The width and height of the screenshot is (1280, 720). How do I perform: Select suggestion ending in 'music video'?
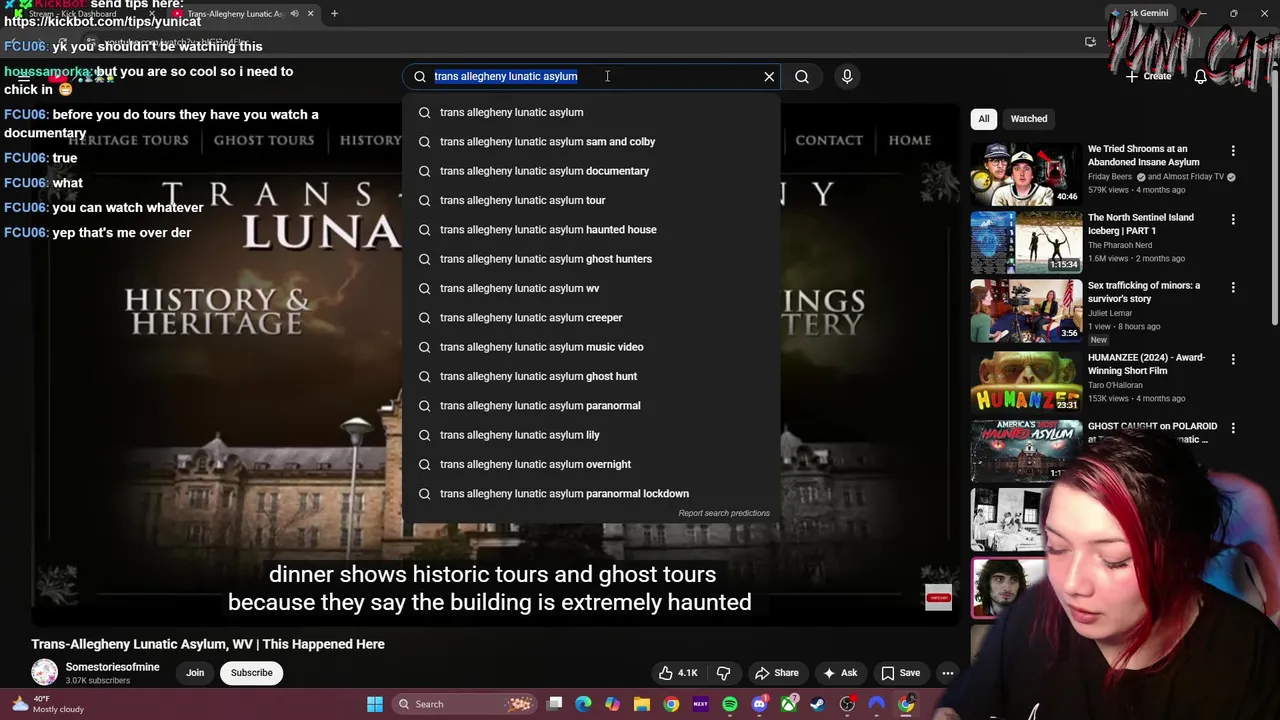pos(591,347)
